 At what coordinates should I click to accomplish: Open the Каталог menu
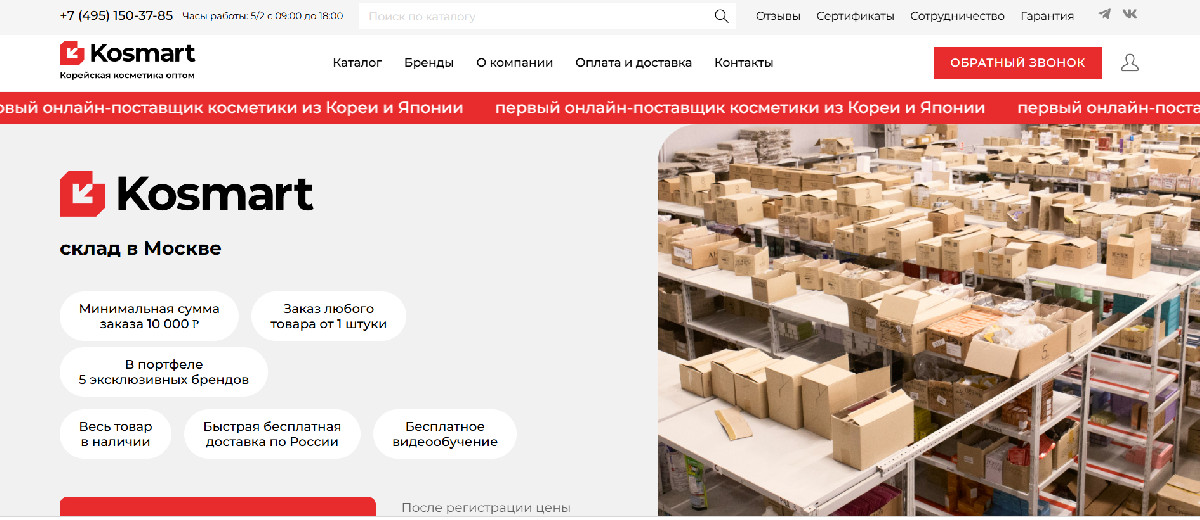tap(357, 63)
